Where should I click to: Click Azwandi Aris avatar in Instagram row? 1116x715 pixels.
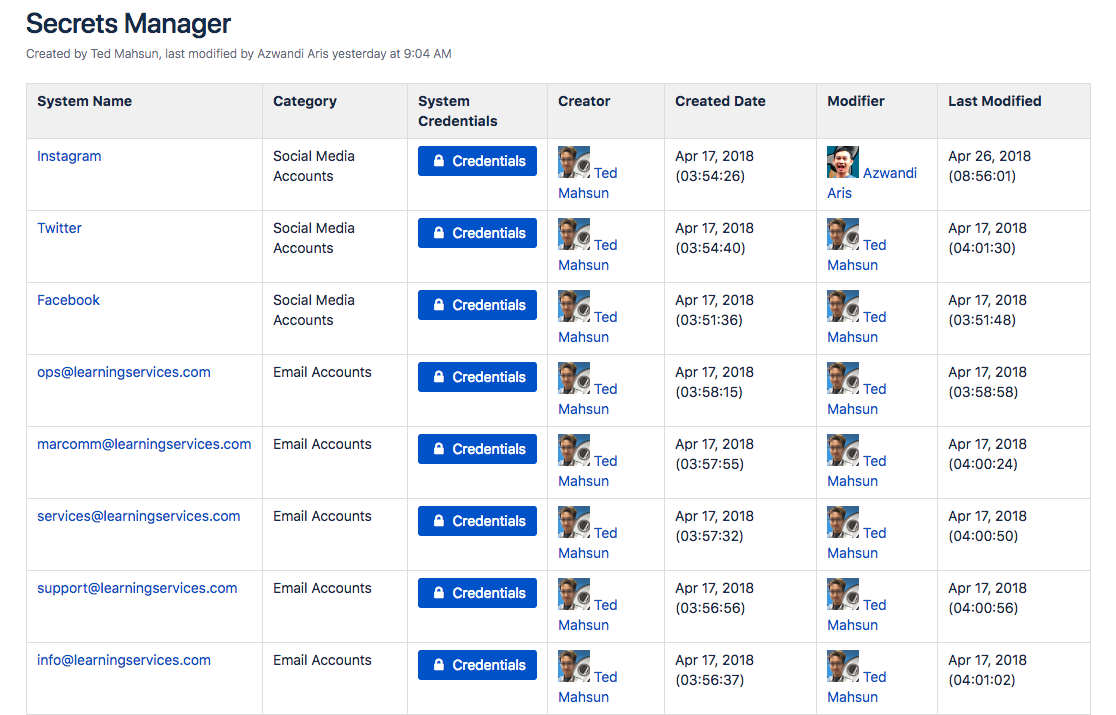coord(843,161)
